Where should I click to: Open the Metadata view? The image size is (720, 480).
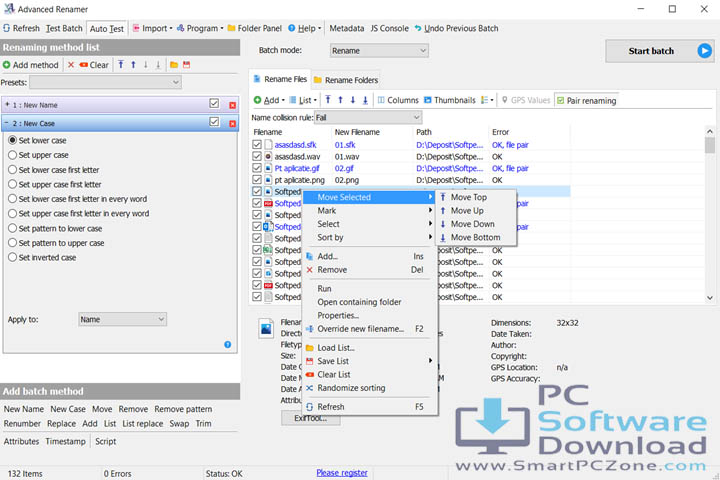coord(347,28)
